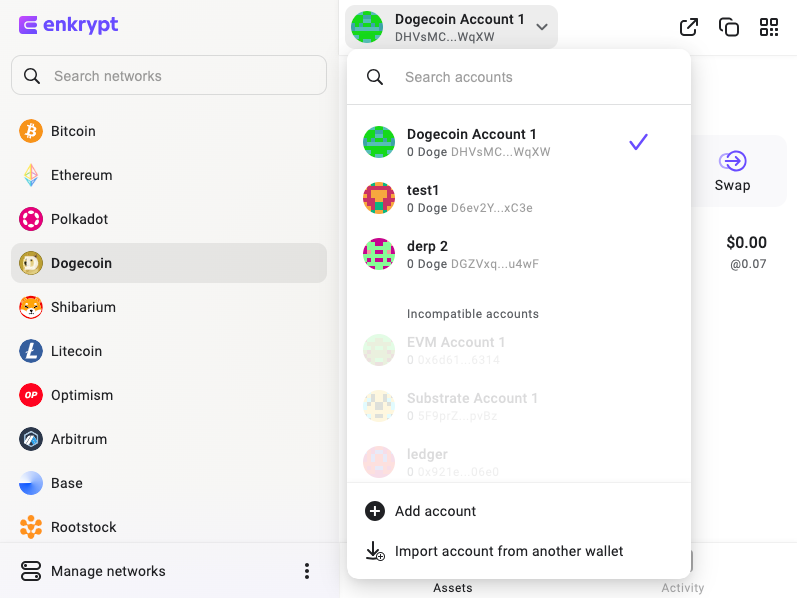Click the Swap button label
This screenshot has height=598, width=797.
(x=732, y=185)
